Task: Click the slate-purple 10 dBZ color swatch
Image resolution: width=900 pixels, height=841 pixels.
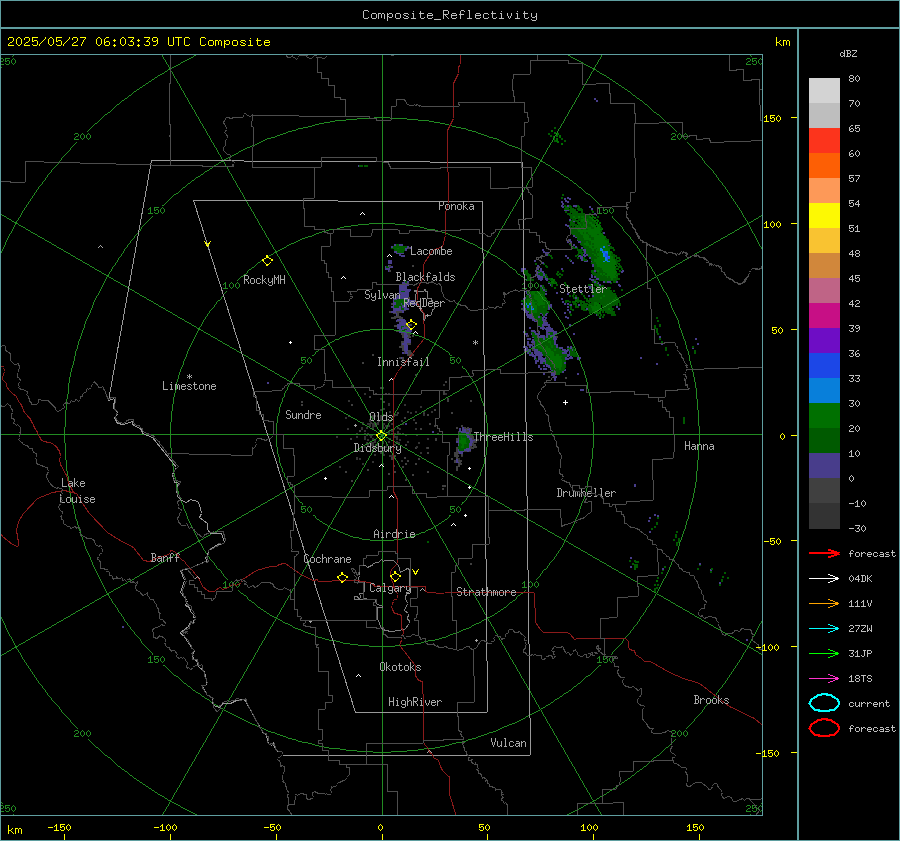Action: (x=824, y=466)
